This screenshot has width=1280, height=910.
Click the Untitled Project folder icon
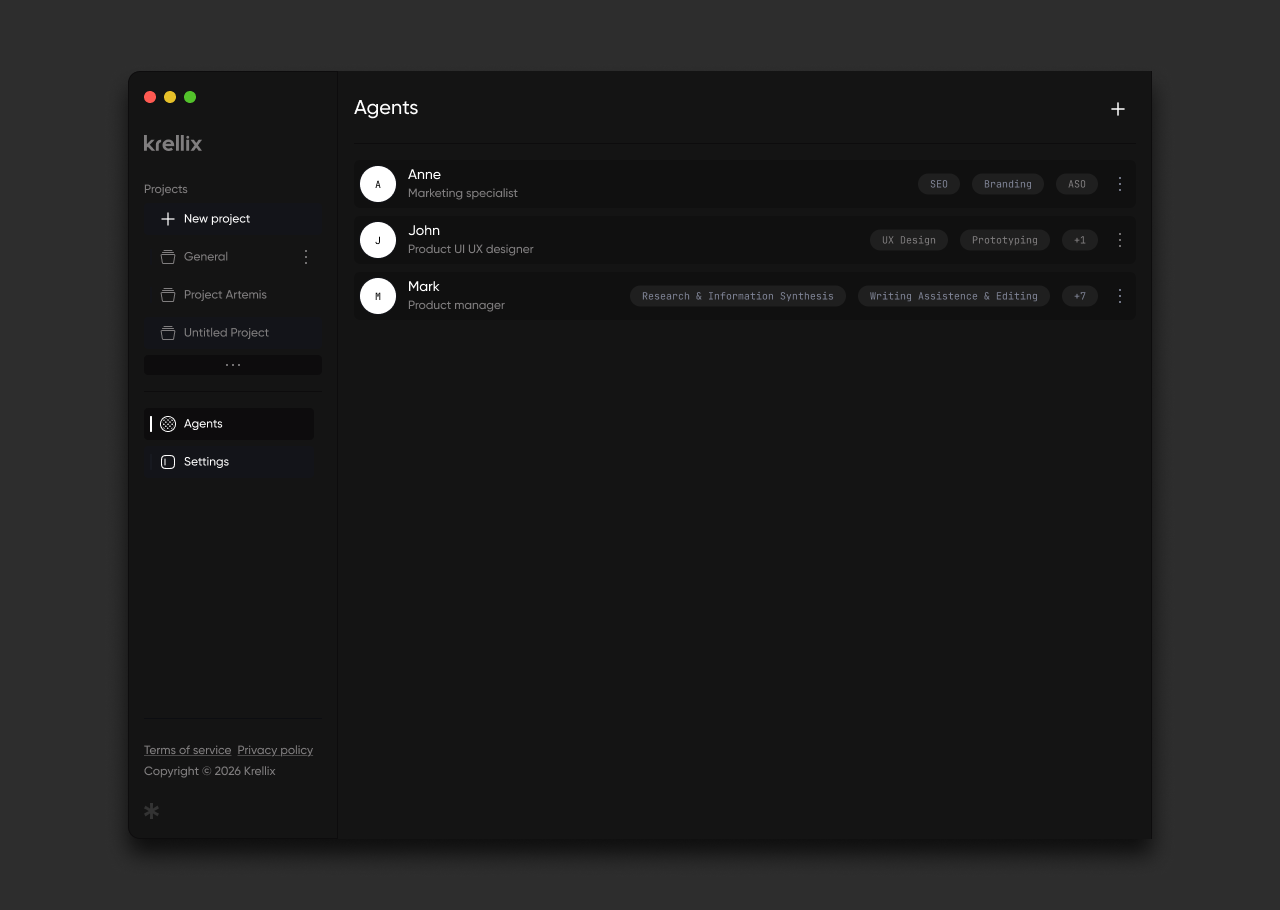tap(168, 333)
